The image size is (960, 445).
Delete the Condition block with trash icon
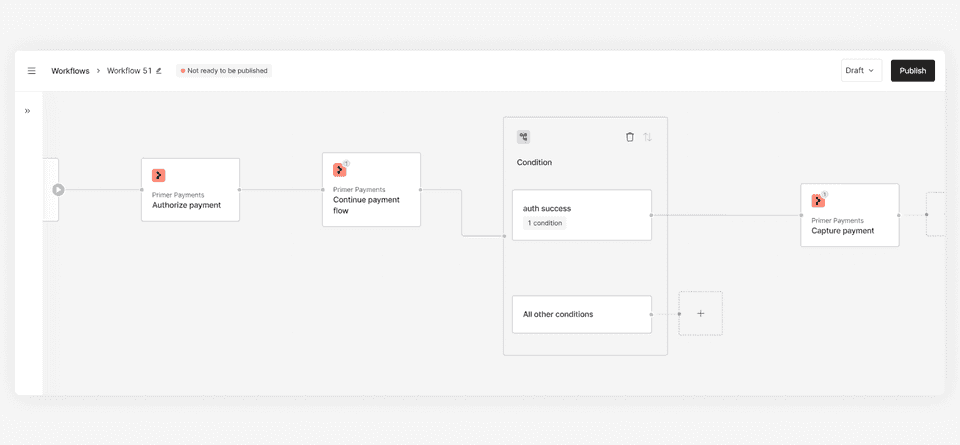629,137
